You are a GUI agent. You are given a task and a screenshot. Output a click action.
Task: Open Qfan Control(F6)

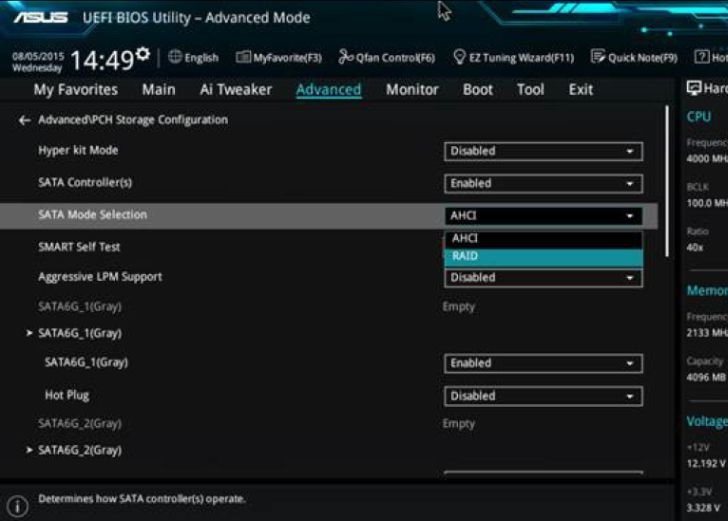(387, 58)
